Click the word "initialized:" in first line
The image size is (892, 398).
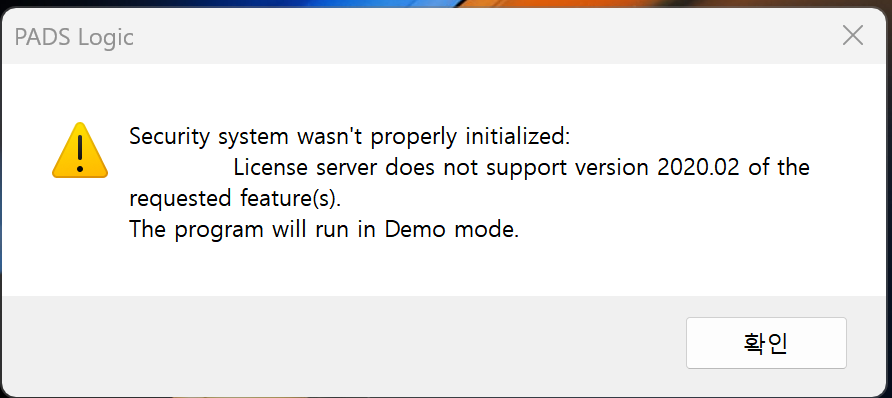[x=518, y=137]
